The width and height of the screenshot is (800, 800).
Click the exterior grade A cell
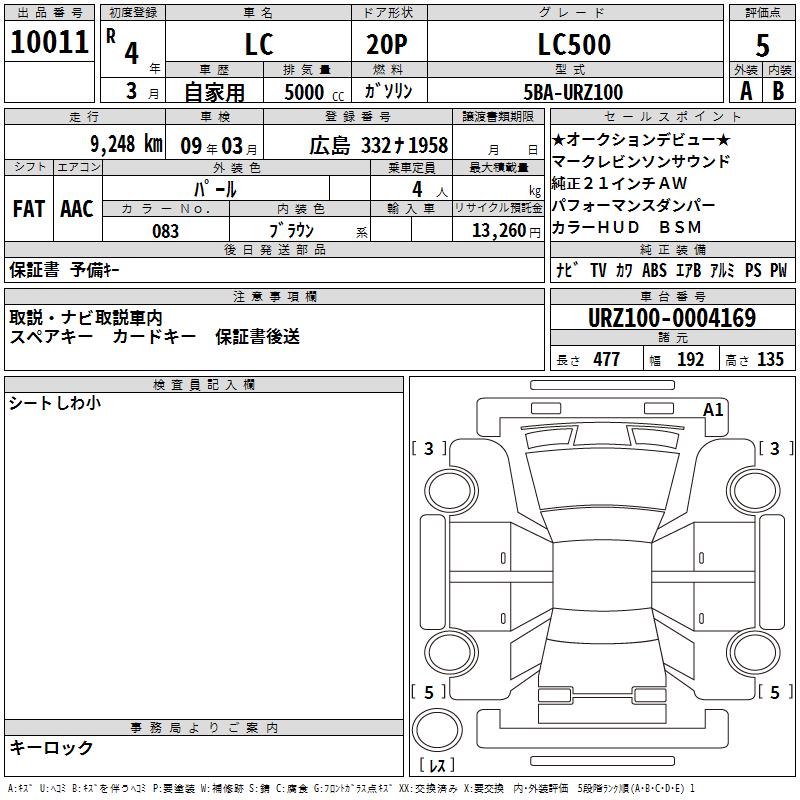[x=746, y=91]
